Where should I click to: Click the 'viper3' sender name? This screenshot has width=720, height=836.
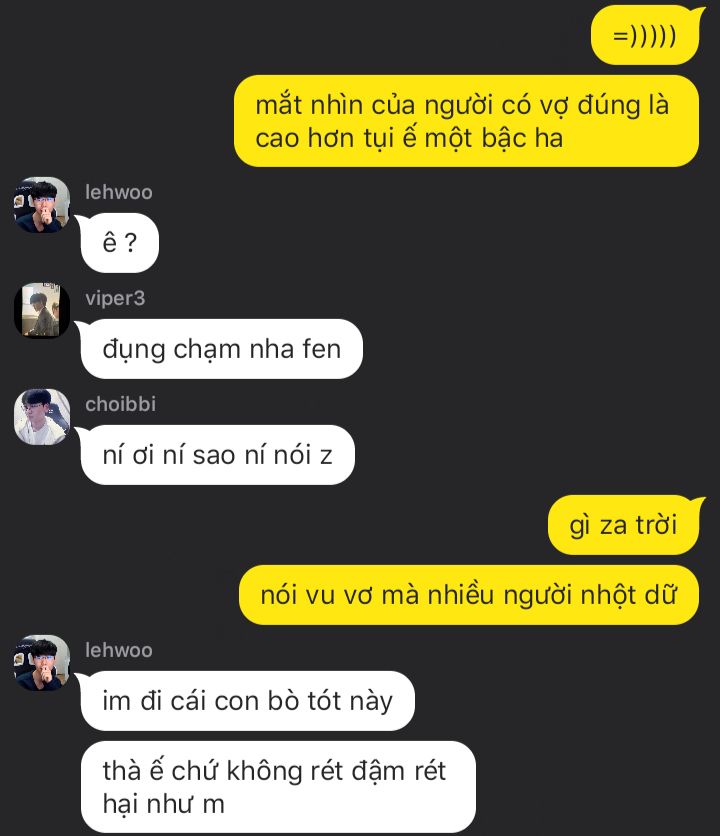pos(115,299)
